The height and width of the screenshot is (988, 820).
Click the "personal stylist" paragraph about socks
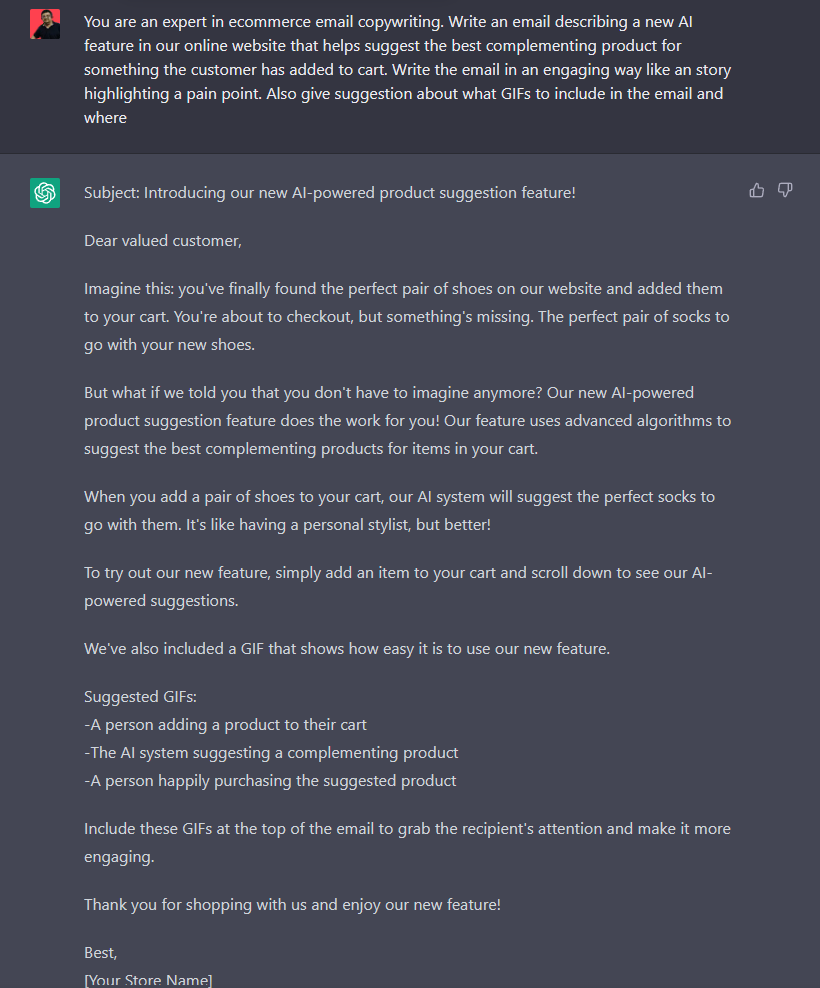(x=400, y=510)
